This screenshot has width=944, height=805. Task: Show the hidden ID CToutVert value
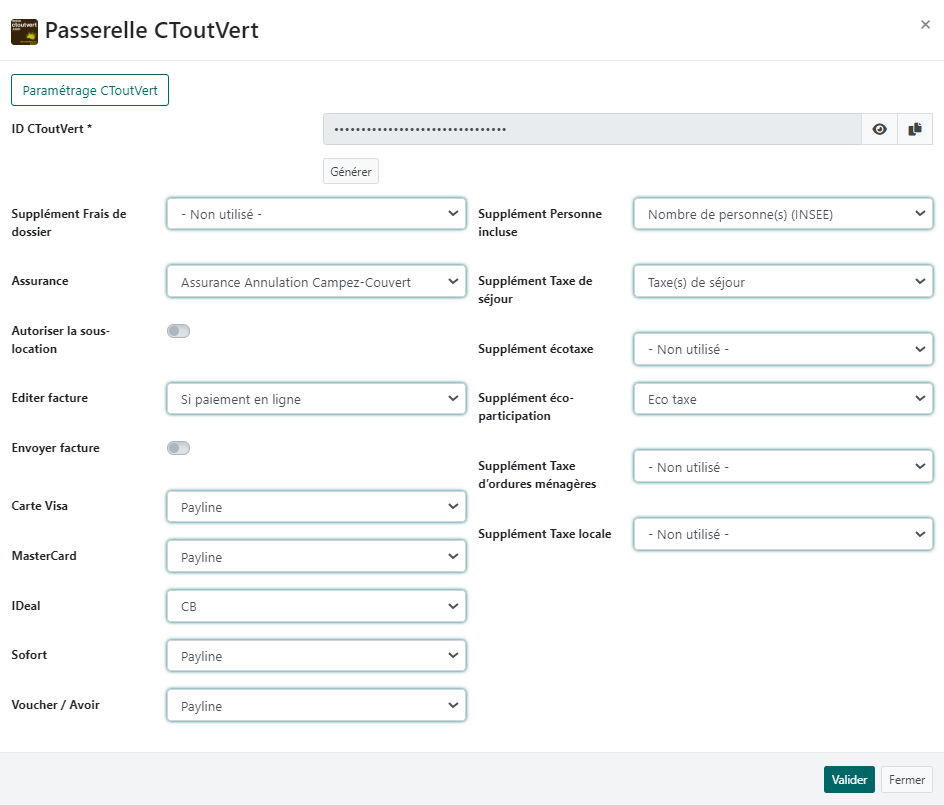pyautogui.click(x=879, y=129)
